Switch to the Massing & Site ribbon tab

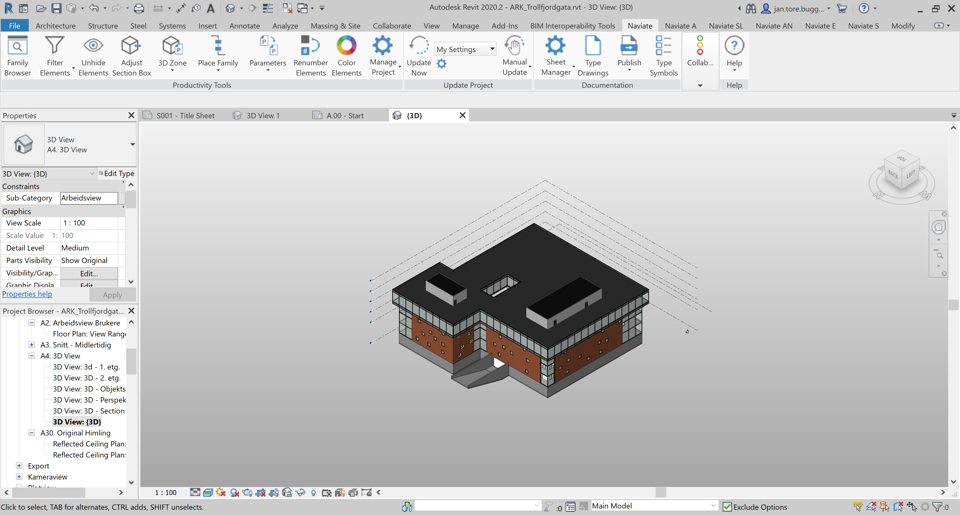(x=335, y=26)
